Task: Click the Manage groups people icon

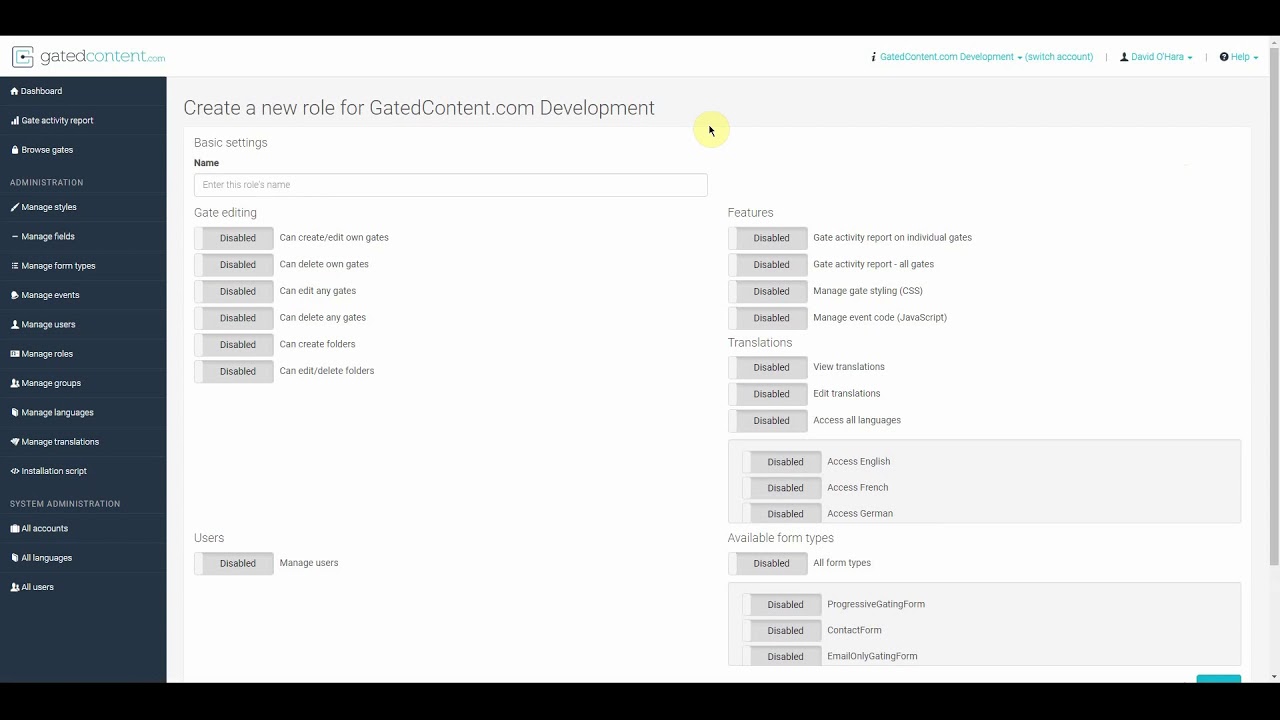Action: click(15, 383)
